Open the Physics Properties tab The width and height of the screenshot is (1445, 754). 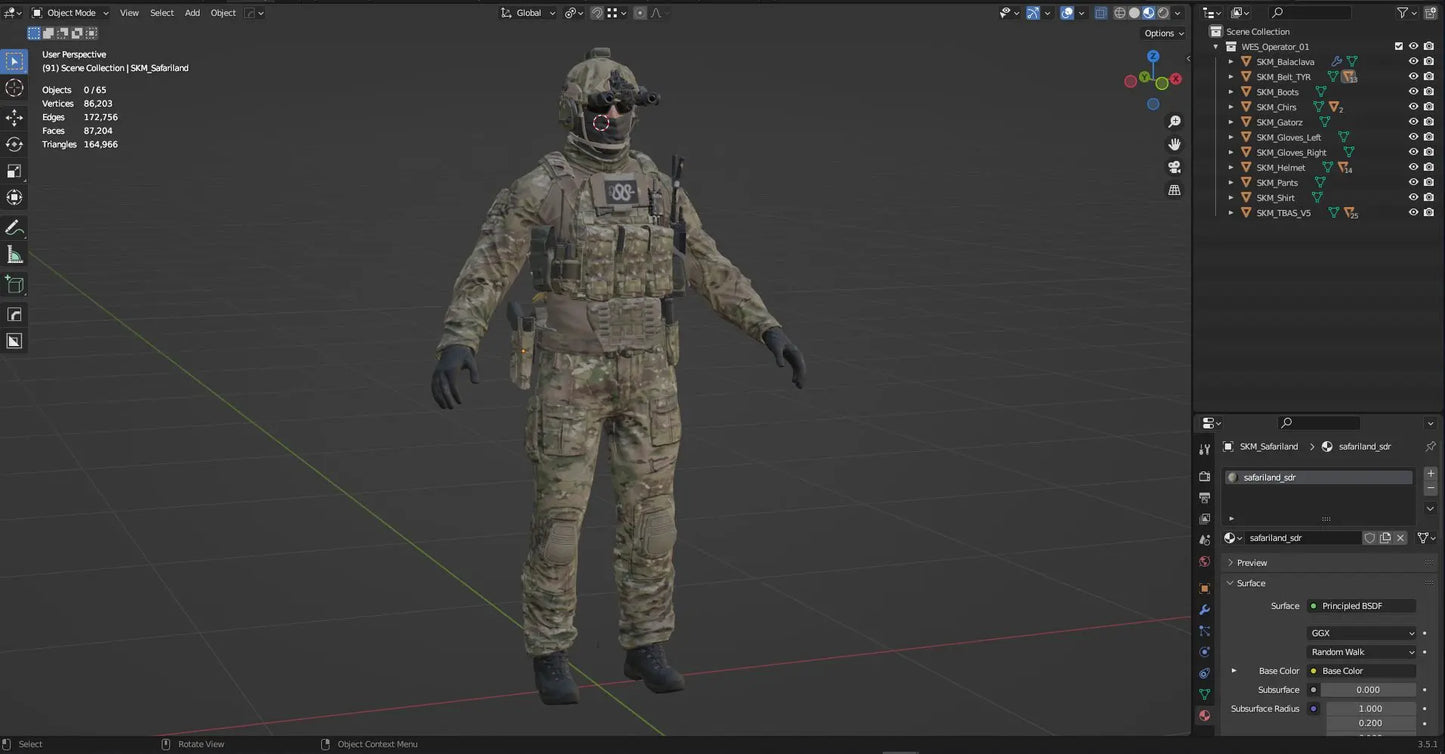click(1204, 651)
